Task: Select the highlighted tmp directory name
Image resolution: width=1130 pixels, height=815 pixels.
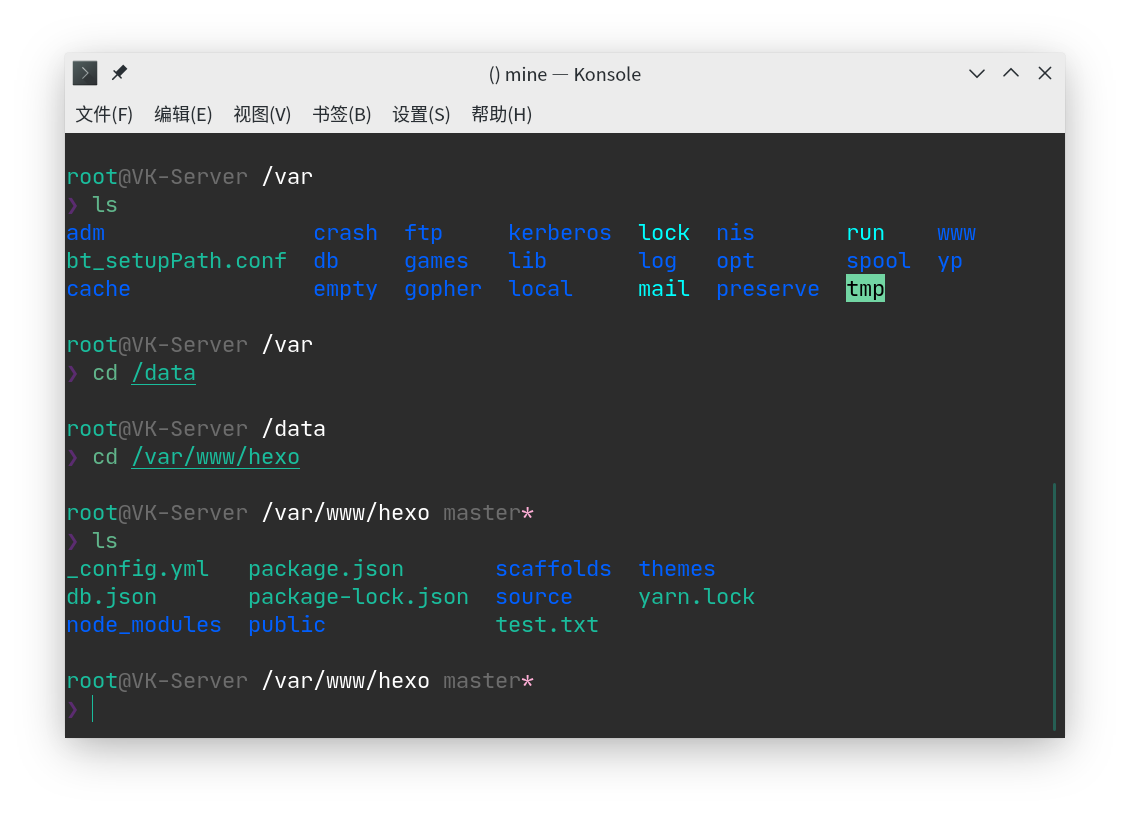Action: click(x=864, y=288)
